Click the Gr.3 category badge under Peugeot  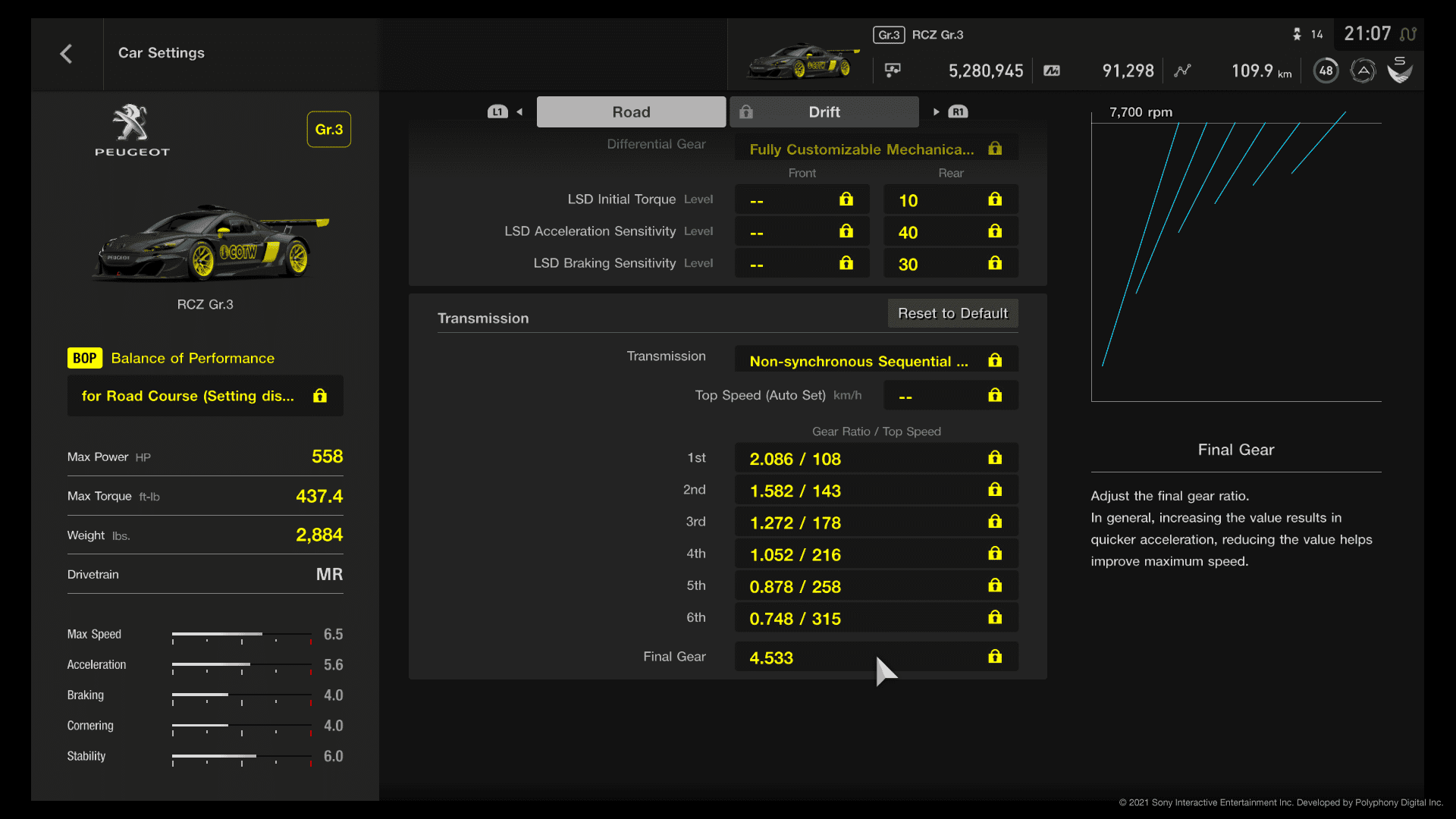(328, 130)
